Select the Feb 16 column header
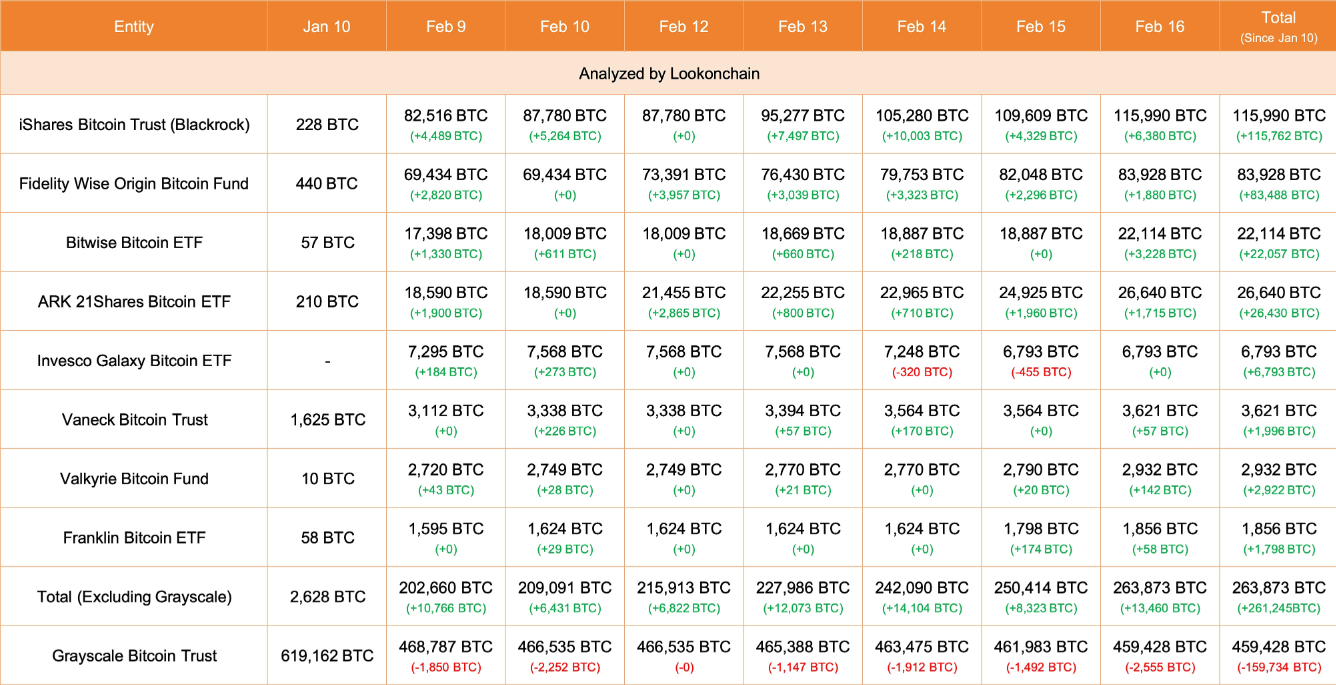Image resolution: width=1336 pixels, height=685 pixels. point(1160,26)
